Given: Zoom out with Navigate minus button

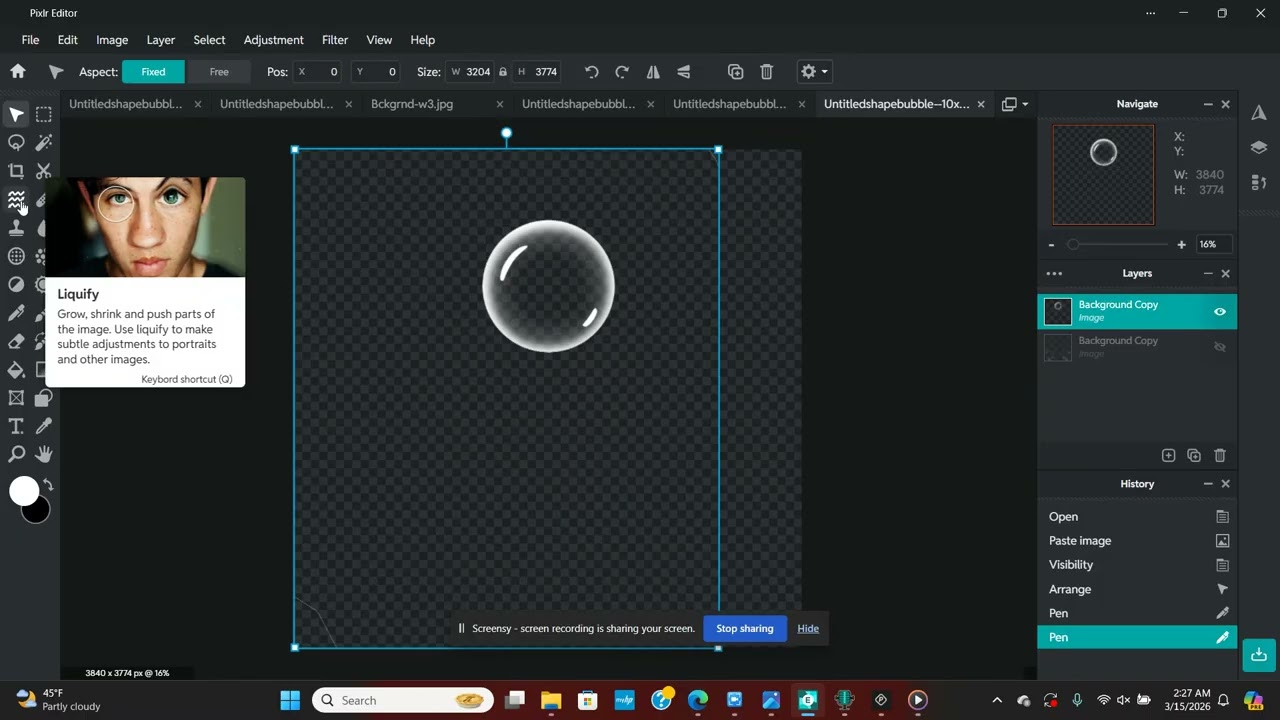Looking at the screenshot, I should pyautogui.click(x=1051, y=245).
